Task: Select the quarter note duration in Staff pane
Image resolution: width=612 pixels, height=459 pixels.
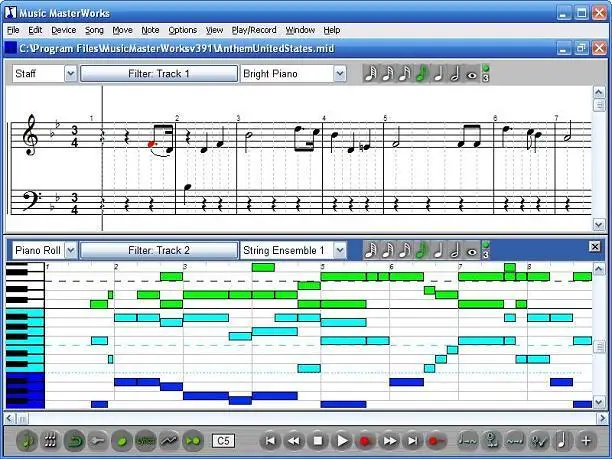Action: pos(438,73)
